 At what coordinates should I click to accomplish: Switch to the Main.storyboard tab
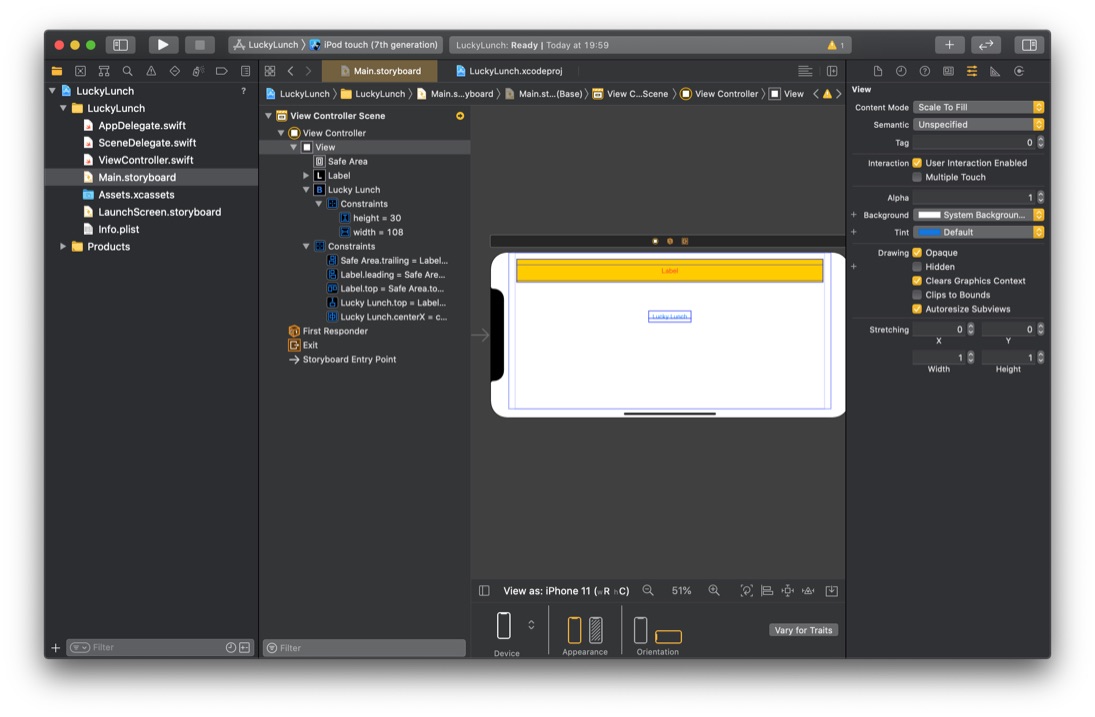click(x=380, y=71)
